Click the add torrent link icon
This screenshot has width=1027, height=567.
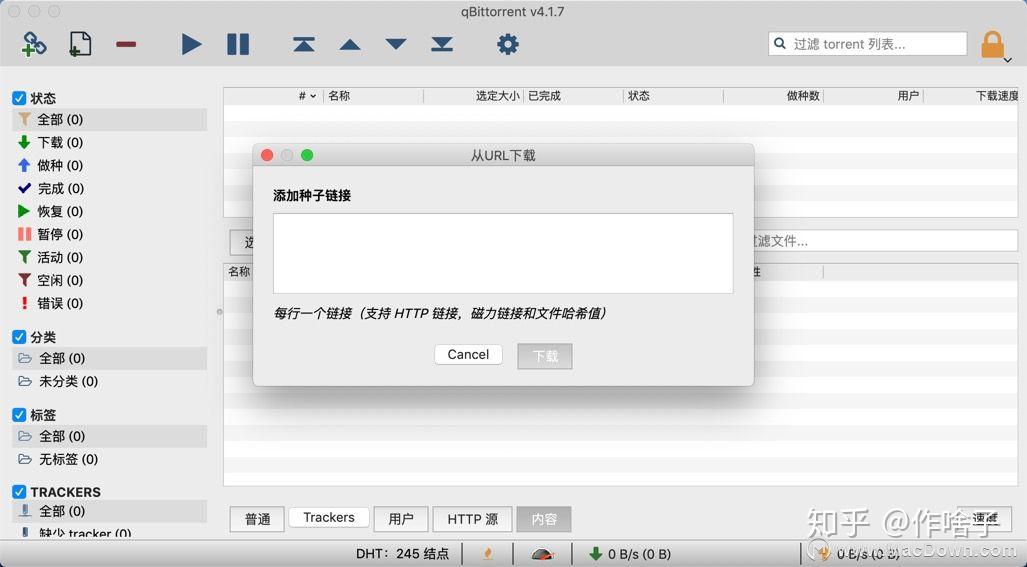pyautogui.click(x=33, y=45)
